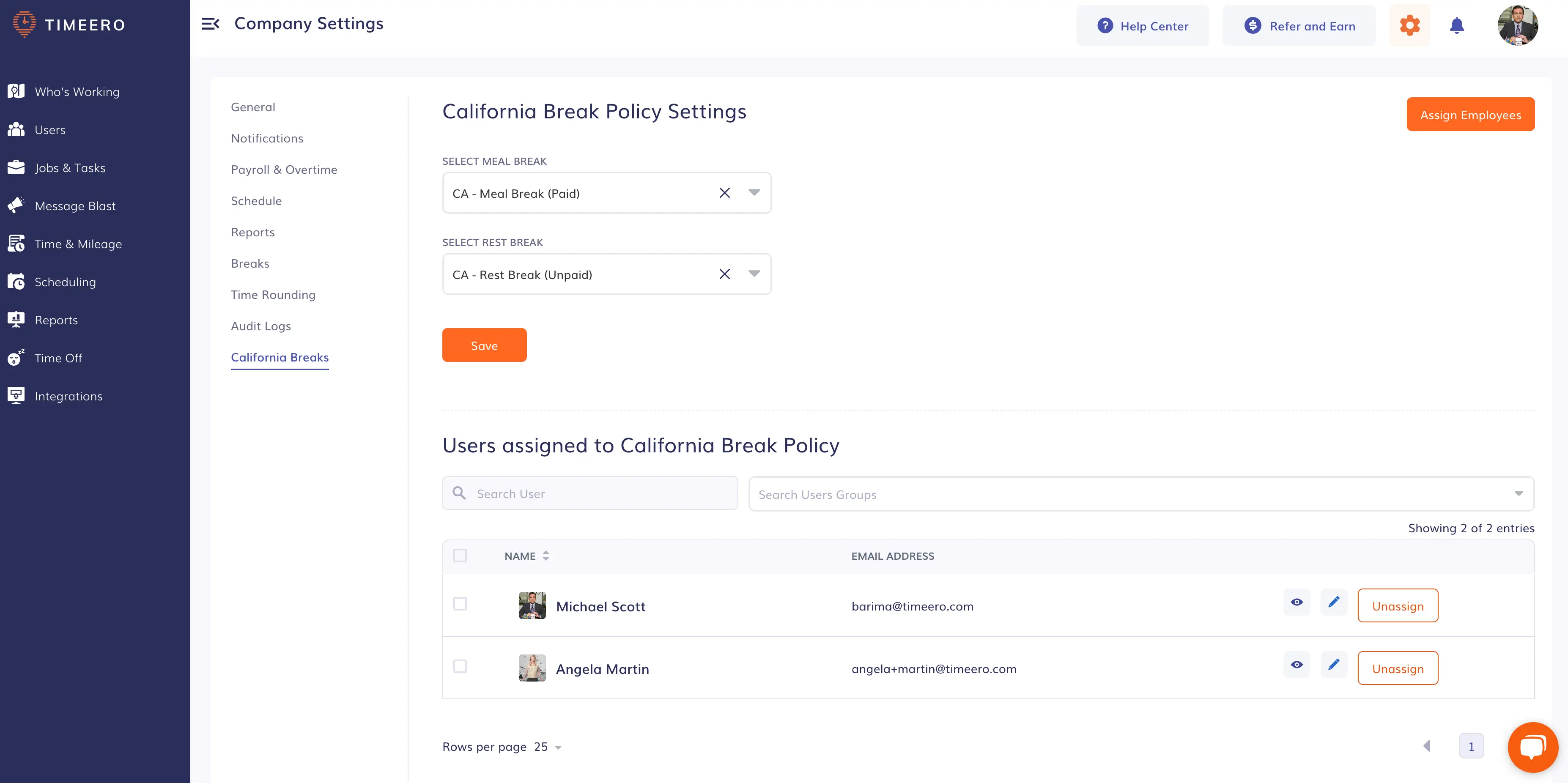The height and width of the screenshot is (783, 1568).
Task: Open Time & Mileage in the sidebar
Action: [78, 244]
